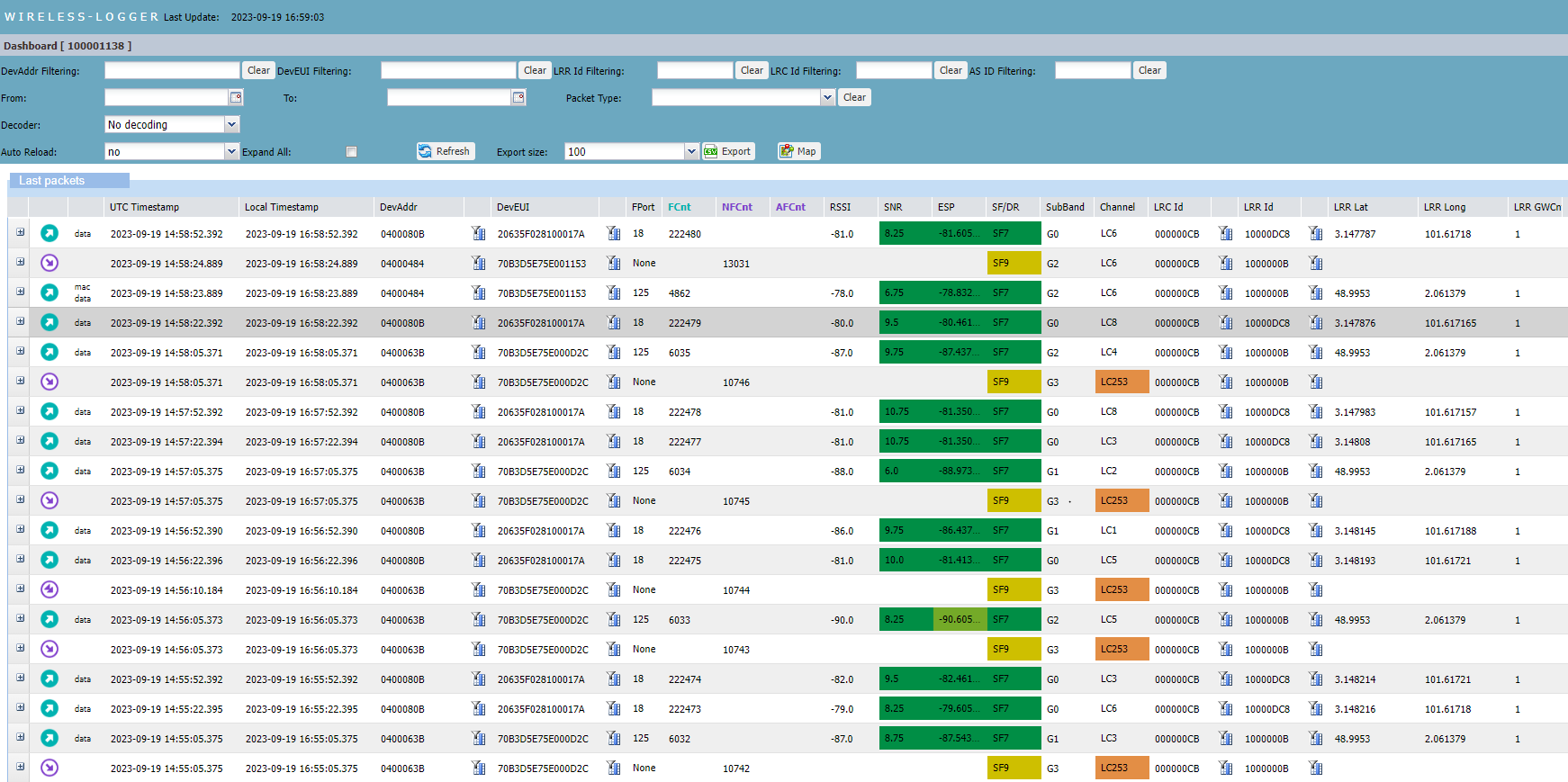Open the To date calendar picker
1568x782 pixels.
518,97
